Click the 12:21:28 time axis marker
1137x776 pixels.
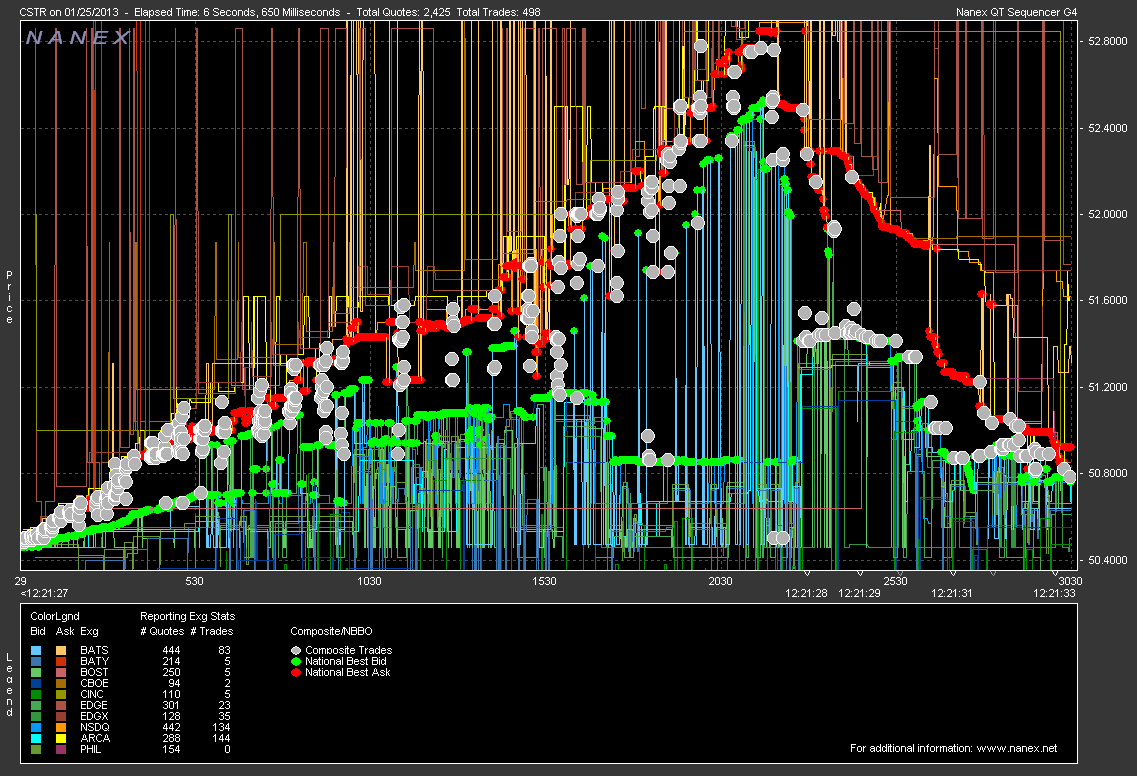pyautogui.click(x=806, y=593)
